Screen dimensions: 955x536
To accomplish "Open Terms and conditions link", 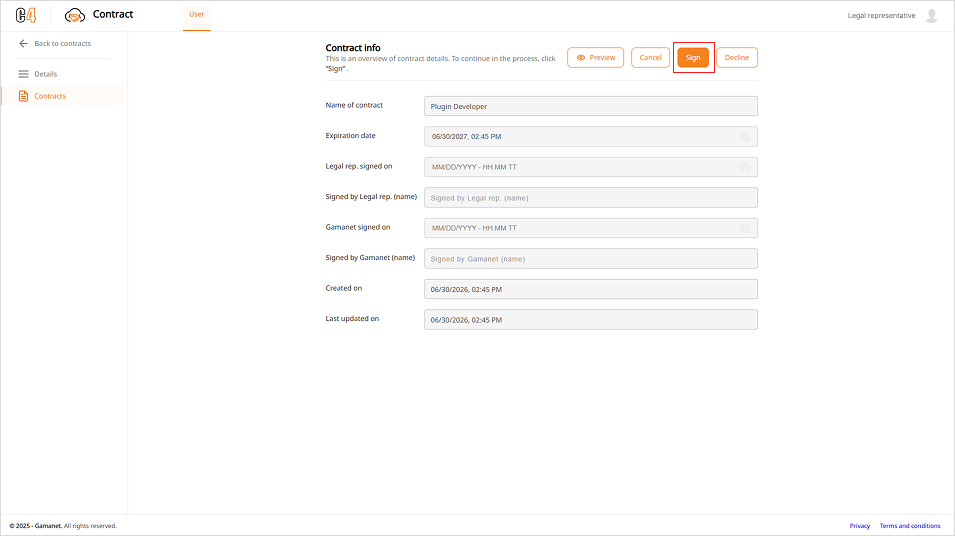I will [910, 526].
